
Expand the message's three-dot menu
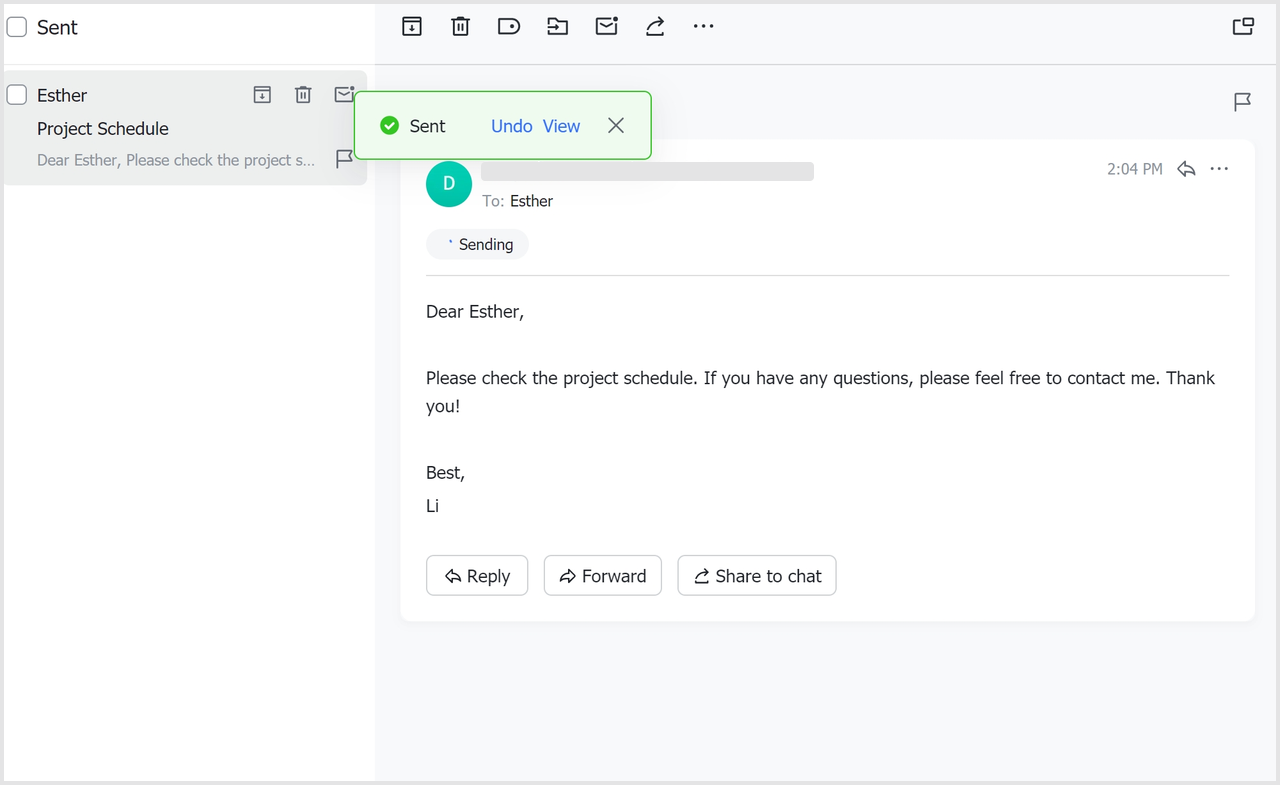[x=1219, y=169]
